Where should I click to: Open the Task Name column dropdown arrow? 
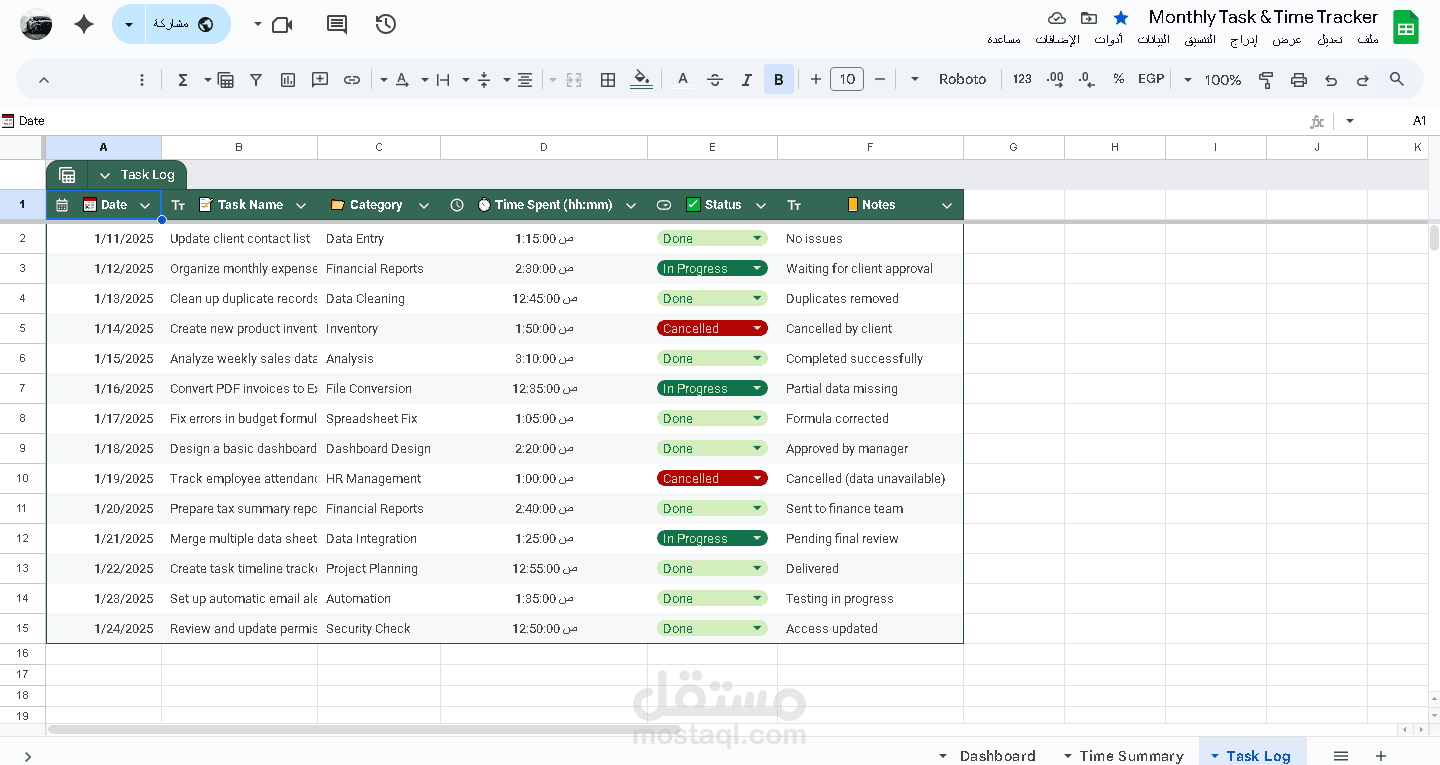pos(302,205)
